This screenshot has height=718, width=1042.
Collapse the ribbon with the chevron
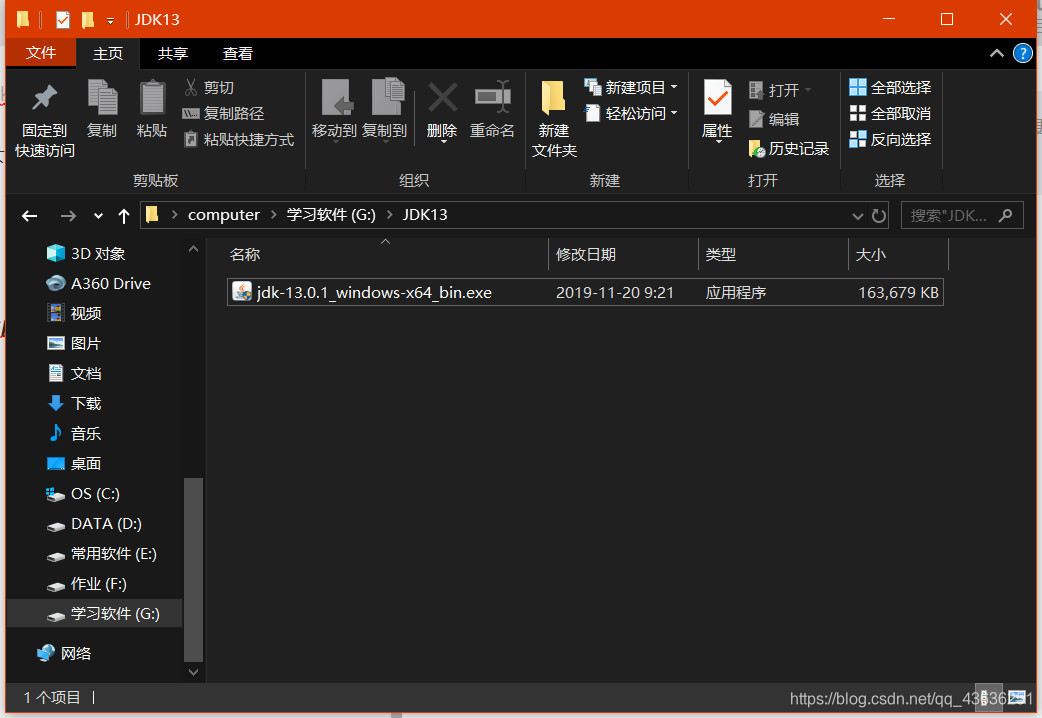(996, 53)
